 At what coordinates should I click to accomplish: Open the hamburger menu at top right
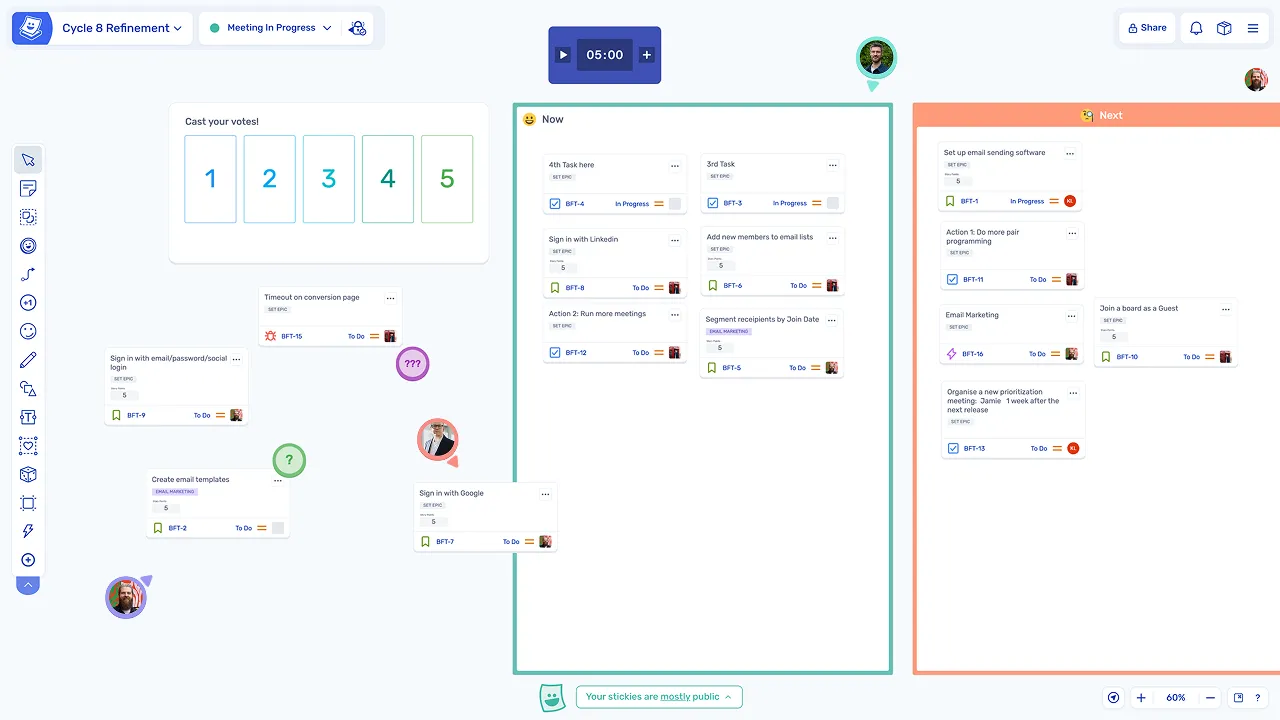(1253, 28)
